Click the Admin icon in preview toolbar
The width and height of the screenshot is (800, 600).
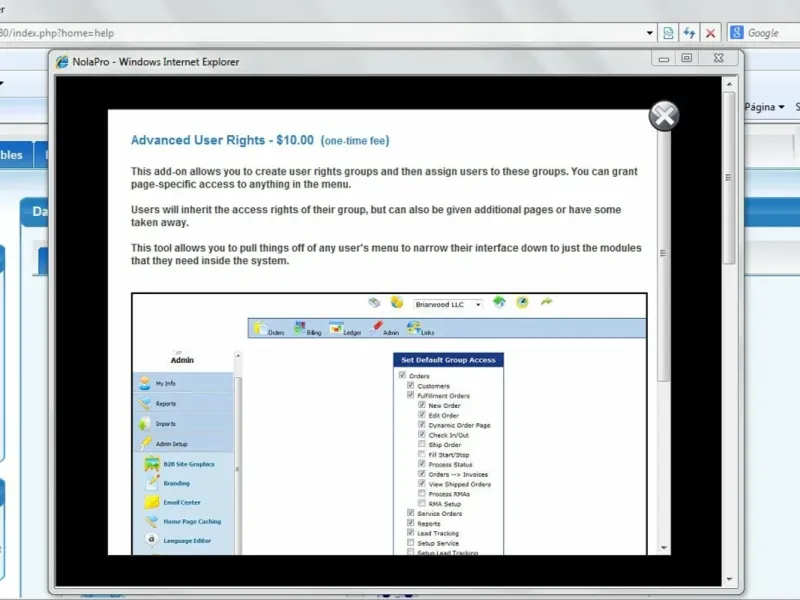click(x=376, y=328)
